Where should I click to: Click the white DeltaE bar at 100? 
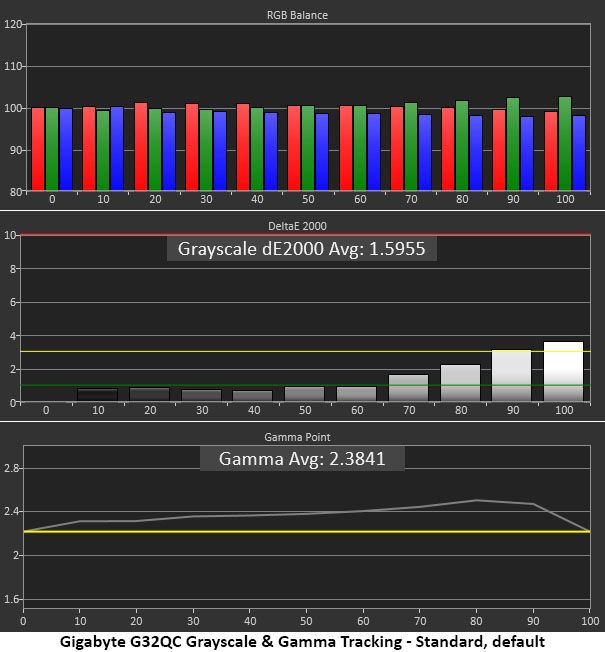click(x=563, y=371)
